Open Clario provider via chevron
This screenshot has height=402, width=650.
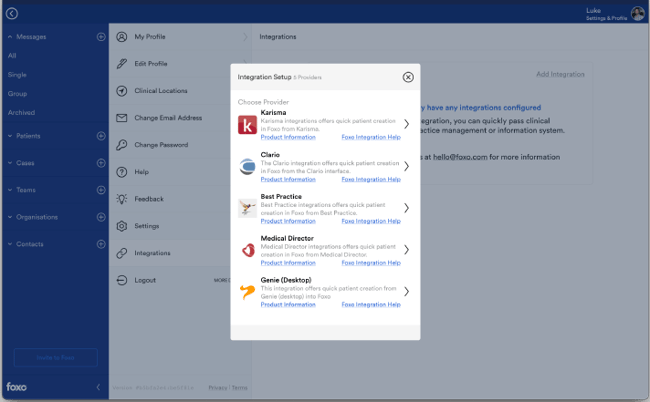click(x=407, y=166)
